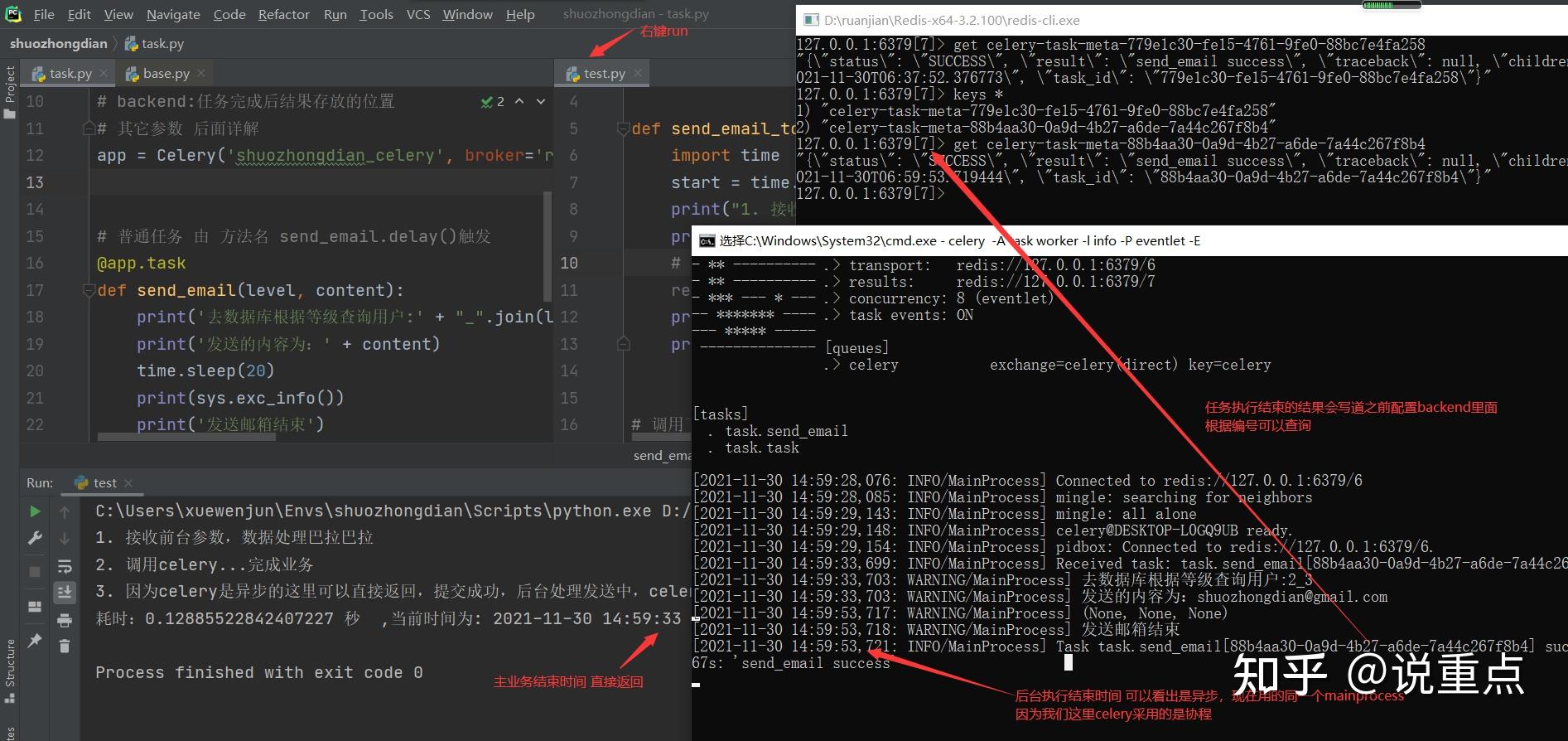This screenshot has height=741, width=1568.
Task: Close the base.py editor tab
Action: (201, 73)
